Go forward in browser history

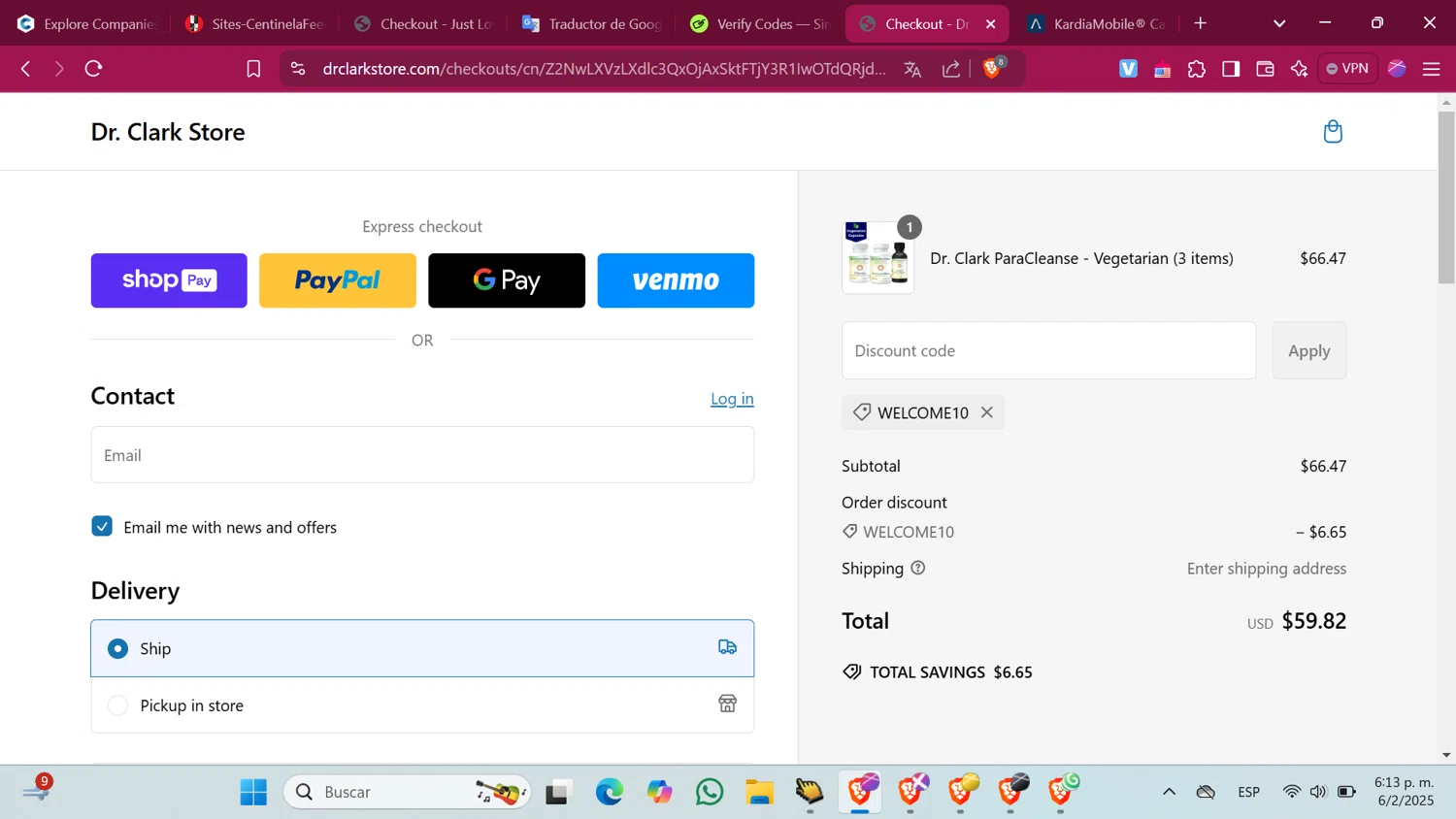pos(59,69)
